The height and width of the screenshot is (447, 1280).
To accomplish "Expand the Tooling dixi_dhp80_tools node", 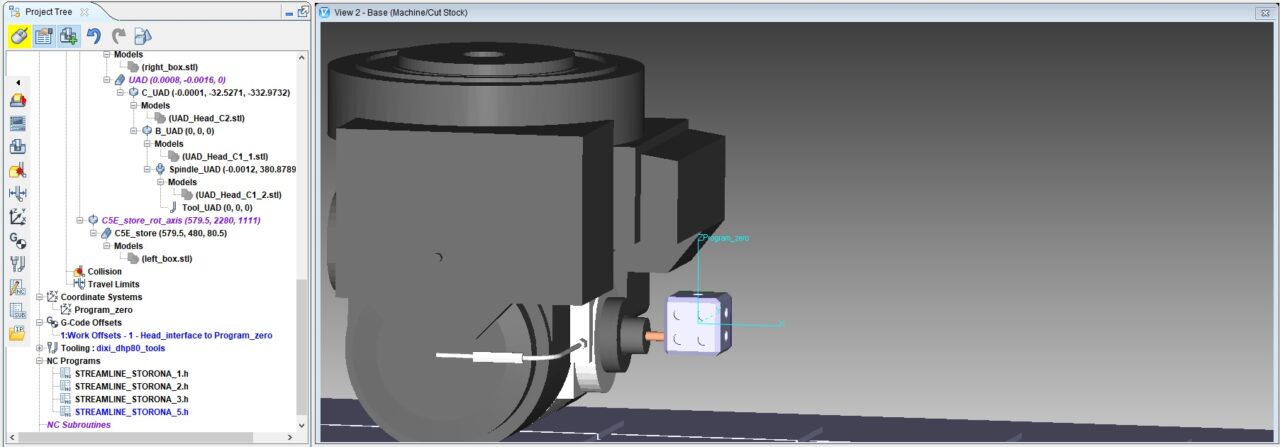I will (40, 348).
